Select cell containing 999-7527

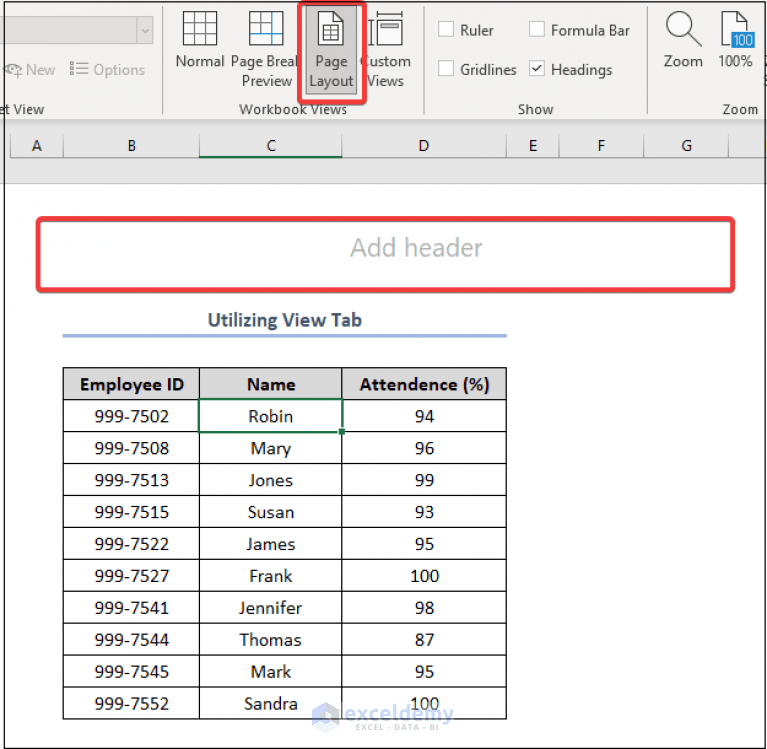click(131, 576)
